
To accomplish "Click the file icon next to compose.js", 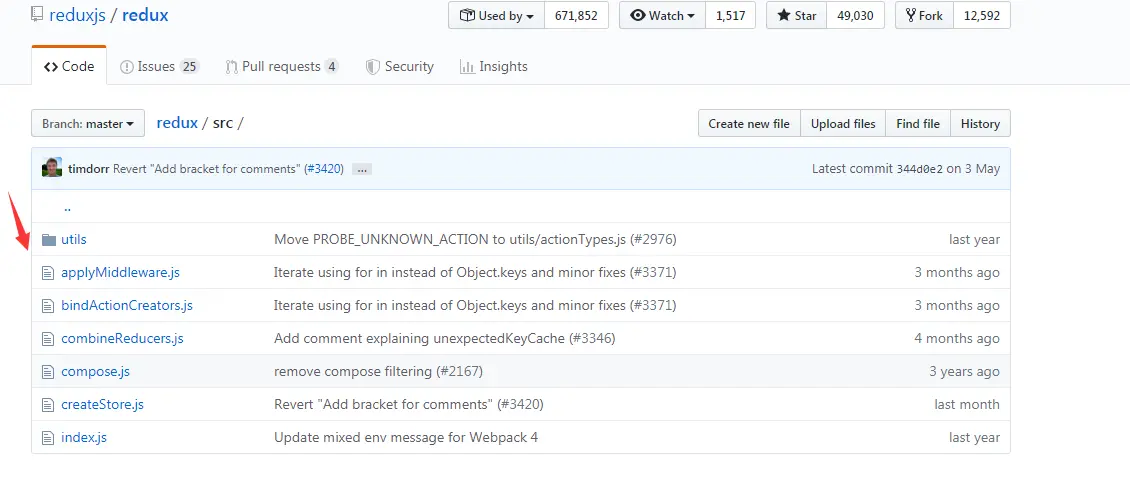I will (48, 372).
